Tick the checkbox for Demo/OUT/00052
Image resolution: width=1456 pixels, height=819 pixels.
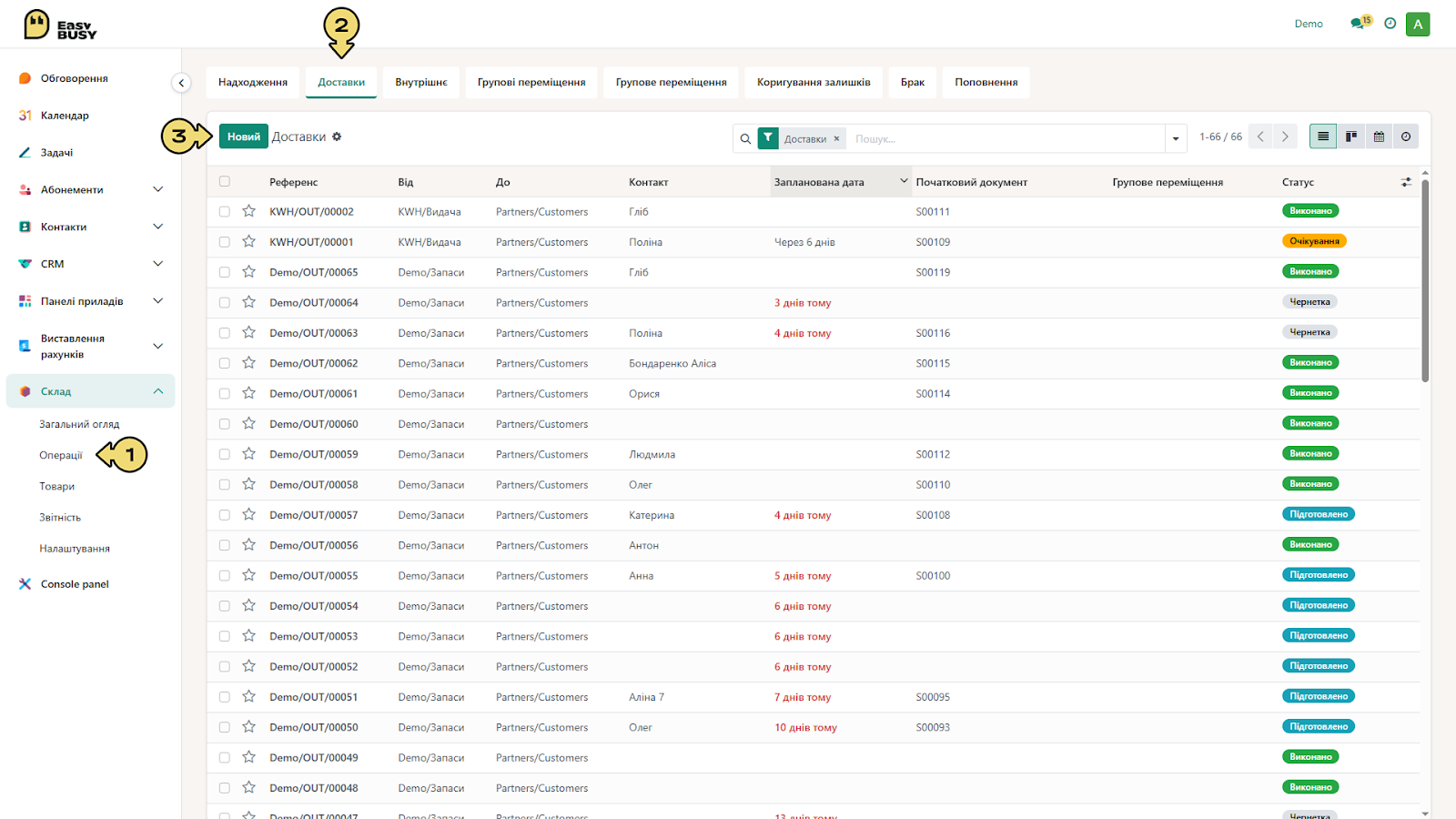224,666
